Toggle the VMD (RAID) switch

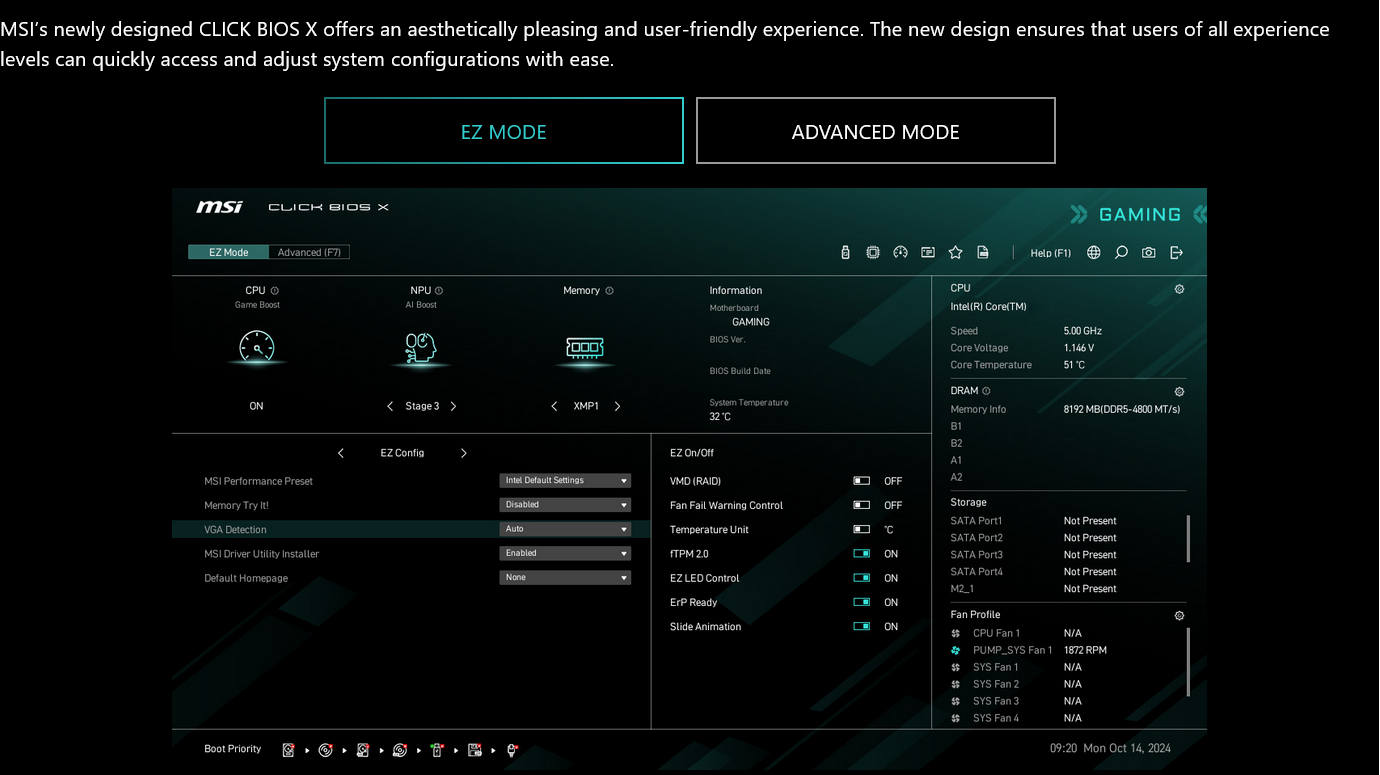pyautogui.click(x=861, y=481)
